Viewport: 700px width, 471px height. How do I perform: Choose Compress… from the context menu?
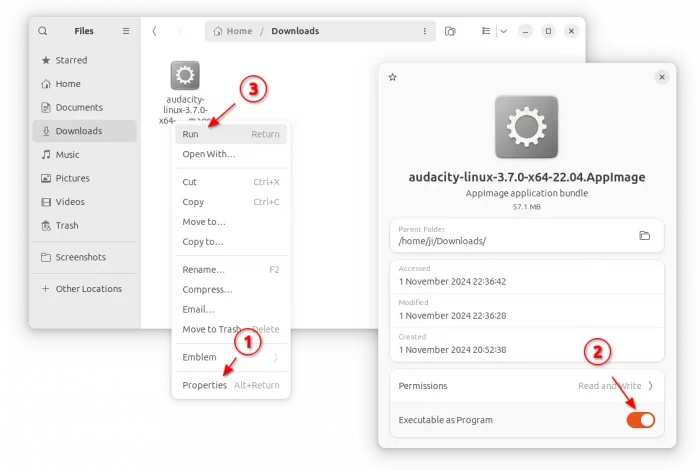231,289
